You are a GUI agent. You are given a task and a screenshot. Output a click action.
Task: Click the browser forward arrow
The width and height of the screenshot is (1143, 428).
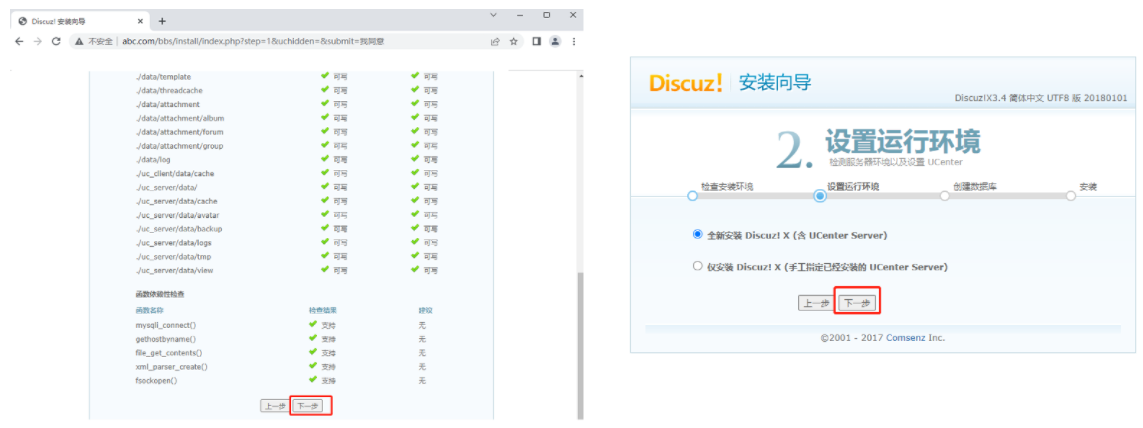[x=38, y=42]
